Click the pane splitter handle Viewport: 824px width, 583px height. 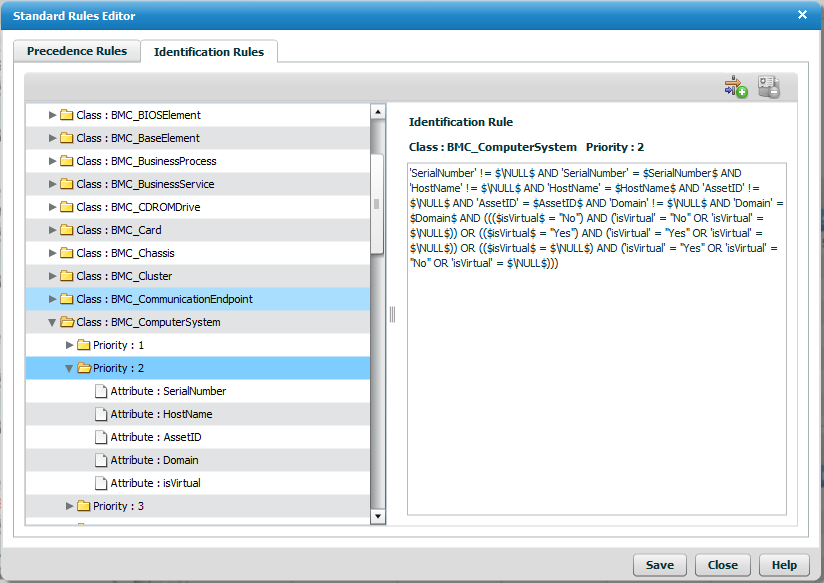click(x=392, y=314)
